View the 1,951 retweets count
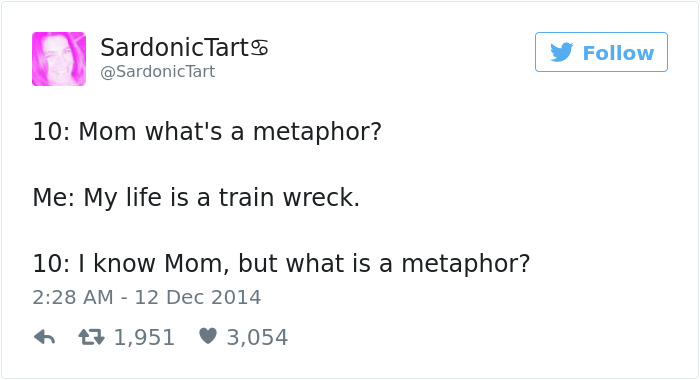This screenshot has height=380, width=700. (x=144, y=337)
